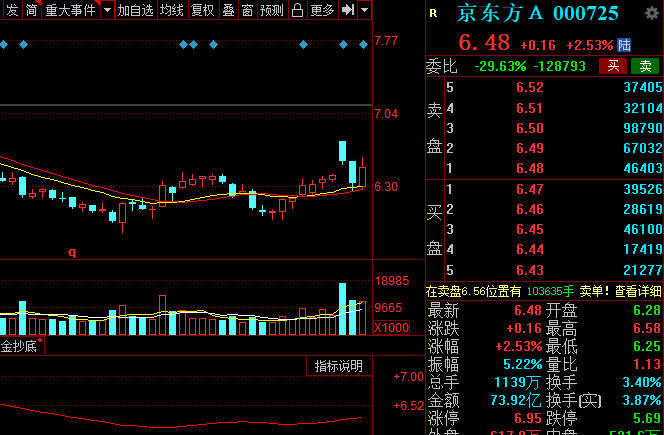Click the 总手 value 1139万

click(x=517, y=382)
